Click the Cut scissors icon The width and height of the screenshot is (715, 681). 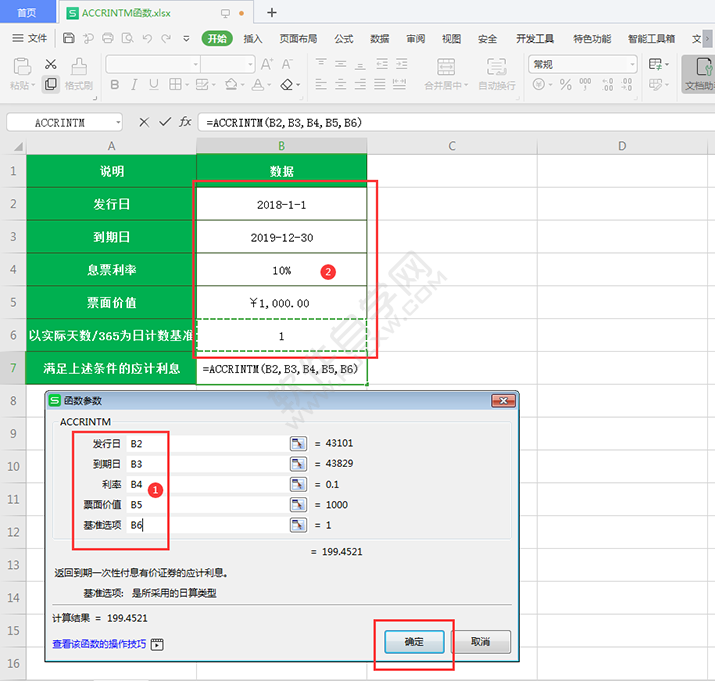pos(51,64)
